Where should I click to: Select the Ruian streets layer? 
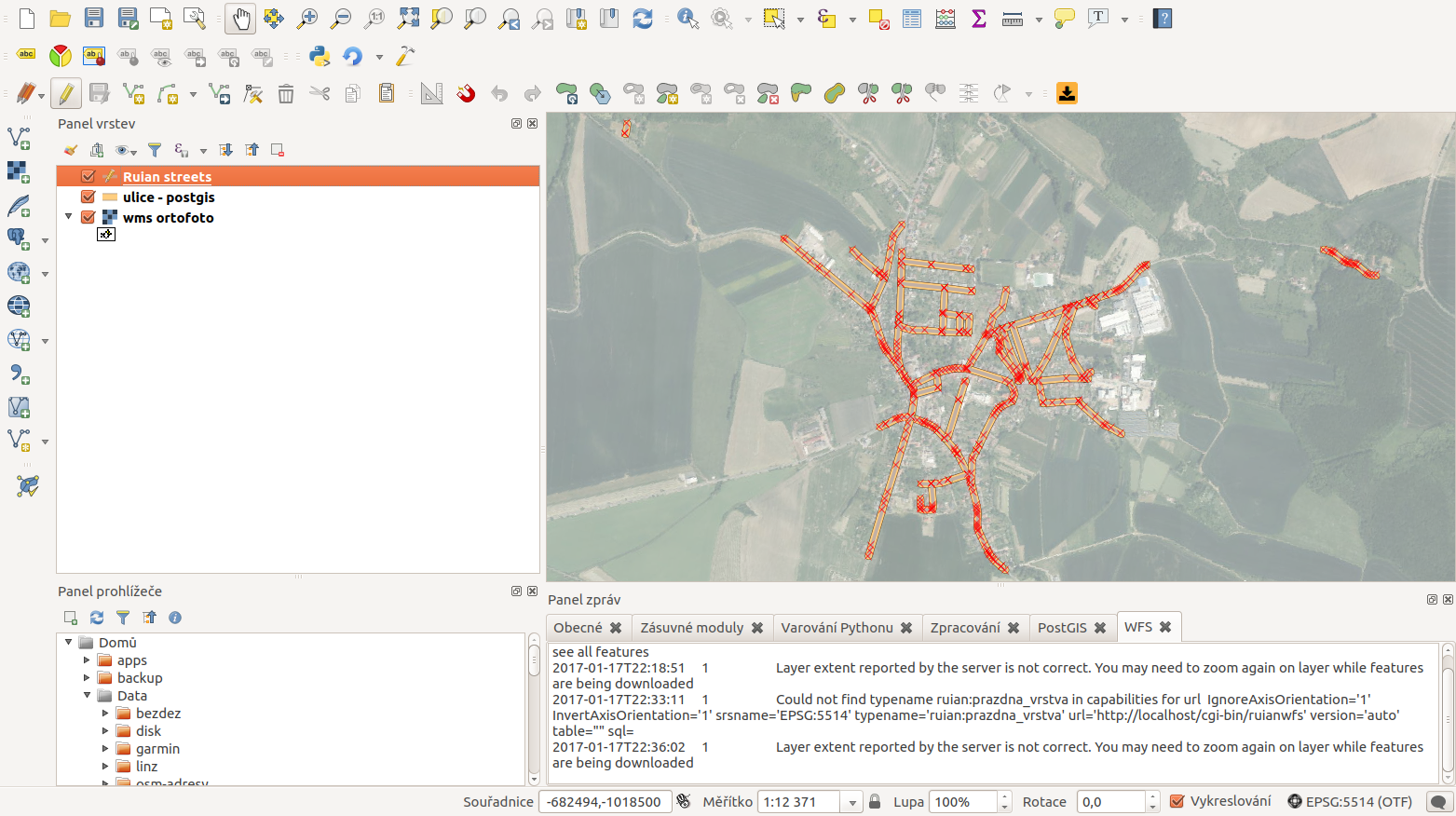tap(167, 176)
